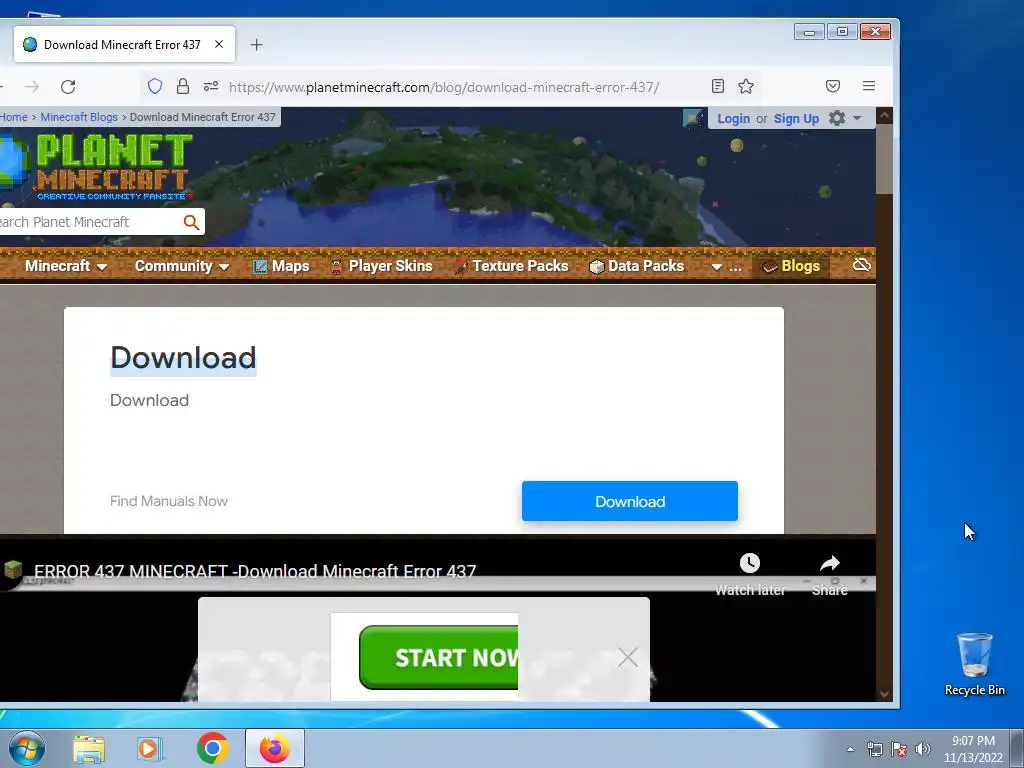Open the Minecraft dropdown menu
1024x768 pixels.
65,266
